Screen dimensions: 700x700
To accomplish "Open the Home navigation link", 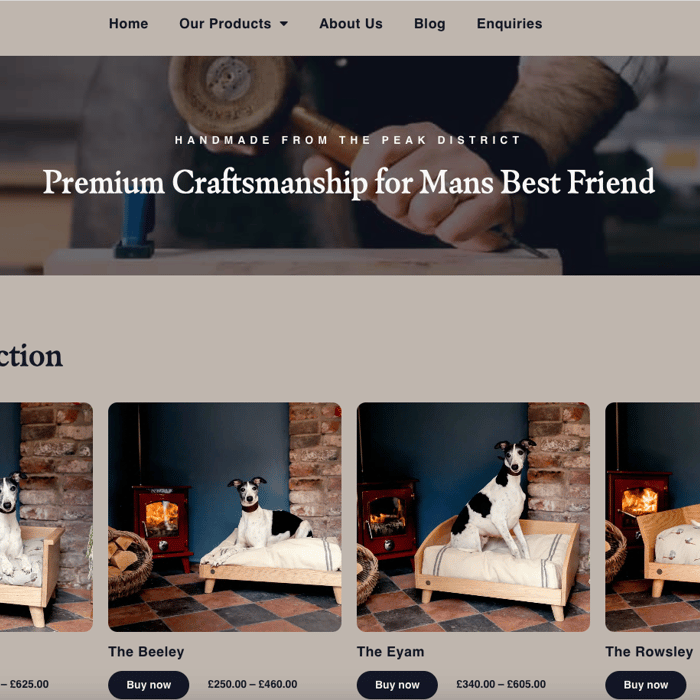I will click(128, 24).
